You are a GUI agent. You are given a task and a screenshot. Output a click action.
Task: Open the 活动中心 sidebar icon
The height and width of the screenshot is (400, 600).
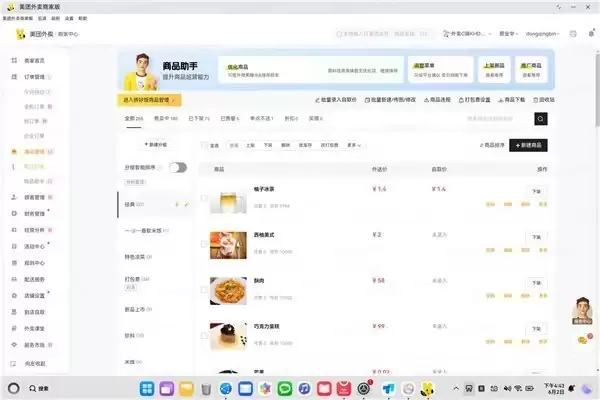click(14, 247)
